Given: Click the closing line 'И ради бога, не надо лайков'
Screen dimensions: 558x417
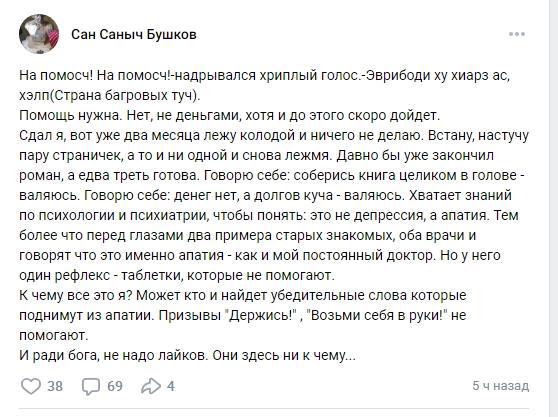Looking at the screenshot, I should pos(188,355).
